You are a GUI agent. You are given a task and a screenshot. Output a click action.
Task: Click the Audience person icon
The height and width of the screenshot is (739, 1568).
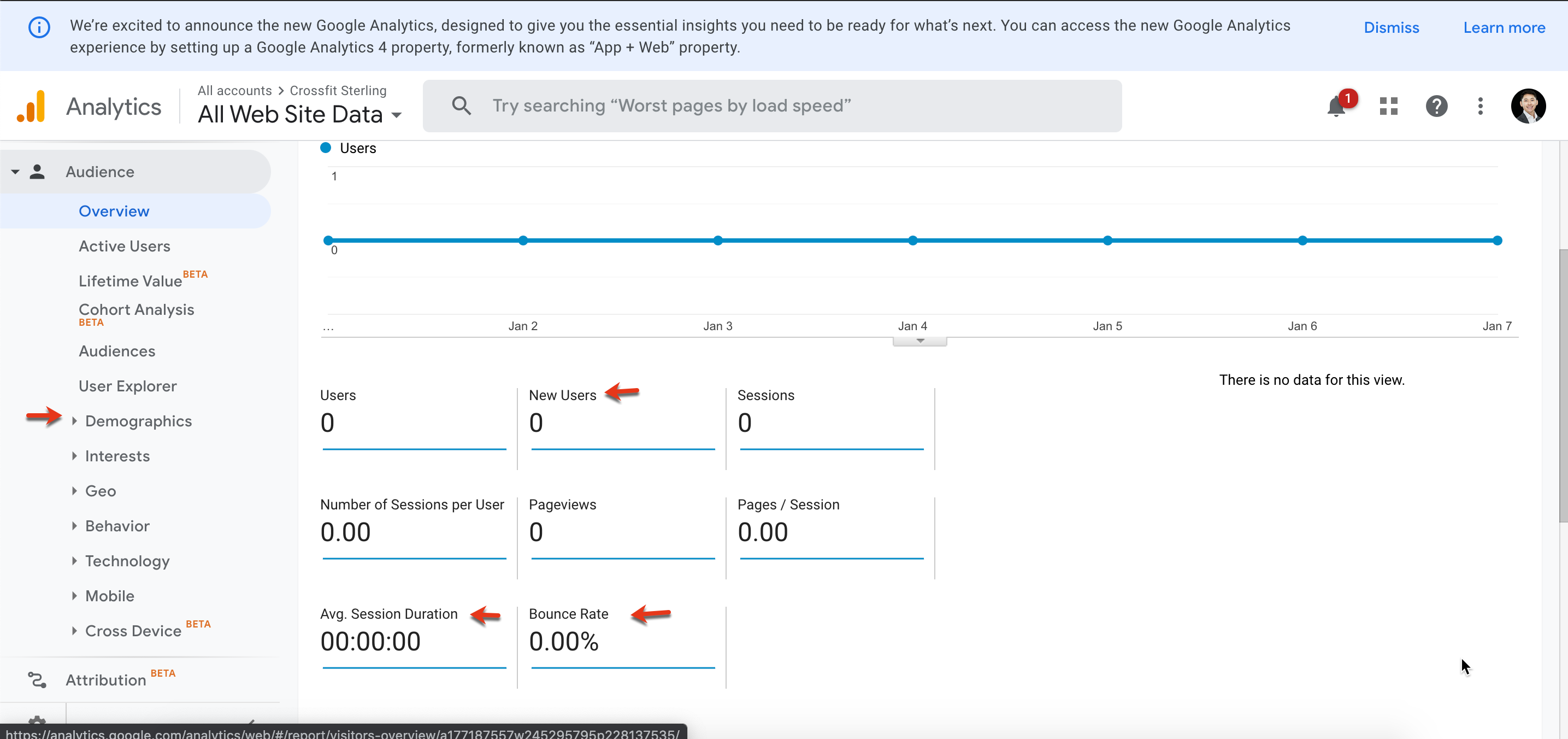coord(37,172)
